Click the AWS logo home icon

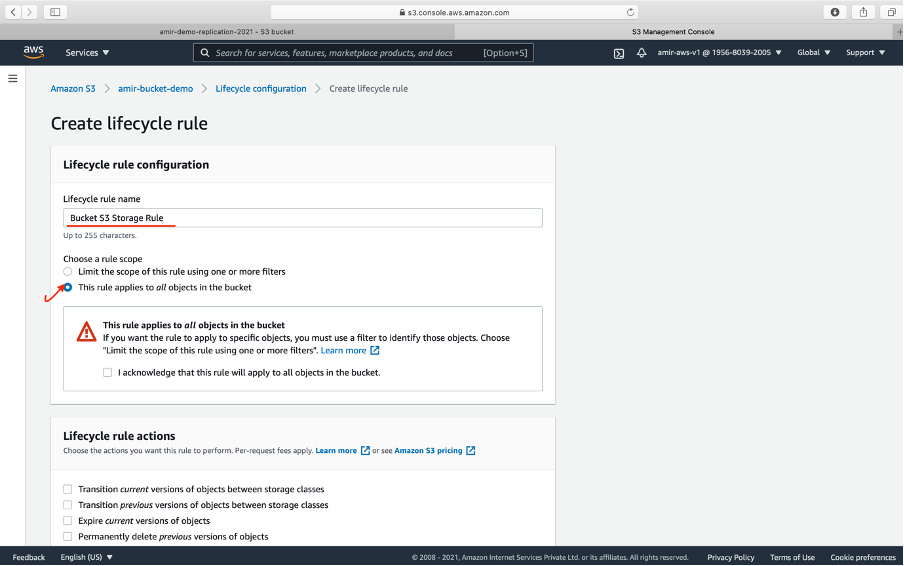33,52
